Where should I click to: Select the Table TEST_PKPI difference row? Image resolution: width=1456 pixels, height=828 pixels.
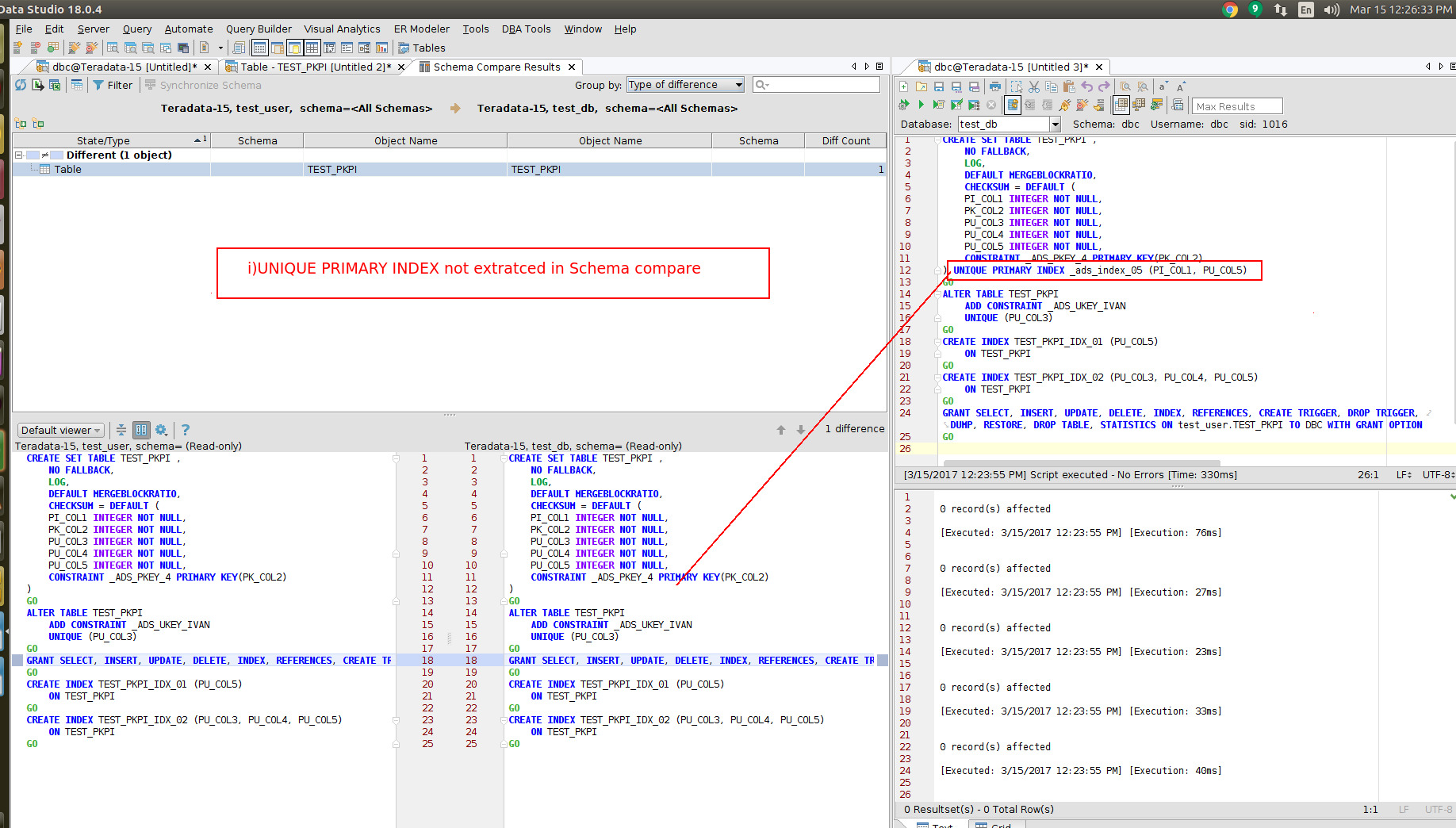(x=449, y=169)
